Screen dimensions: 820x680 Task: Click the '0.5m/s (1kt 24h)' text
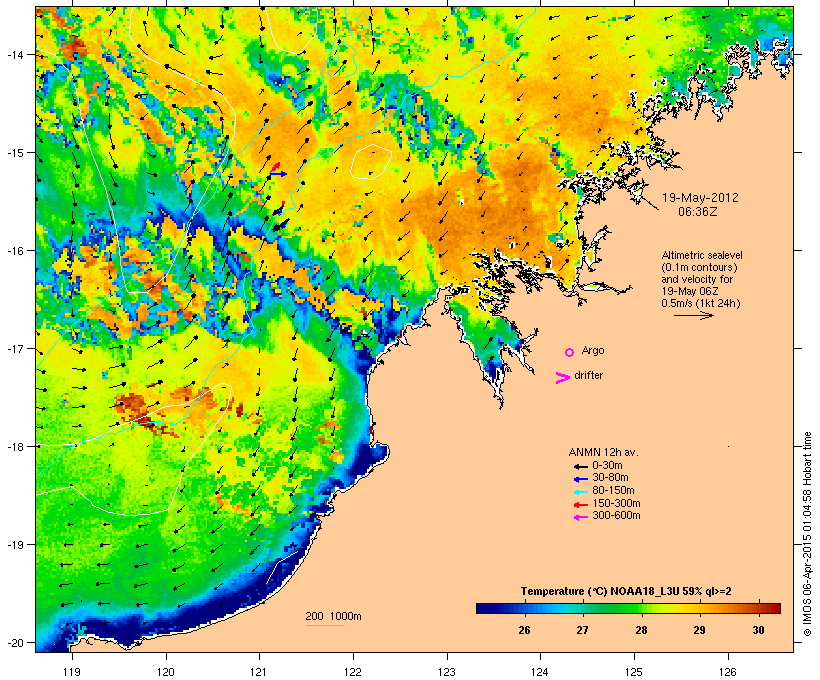[701, 303]
